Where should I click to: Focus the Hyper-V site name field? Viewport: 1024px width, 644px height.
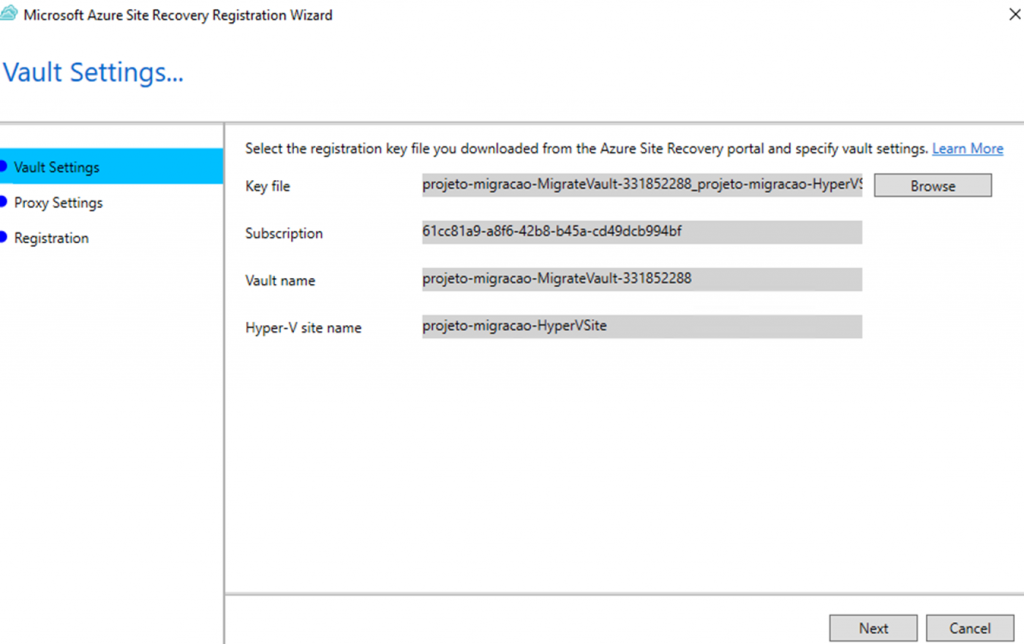[x=641, y=326]
